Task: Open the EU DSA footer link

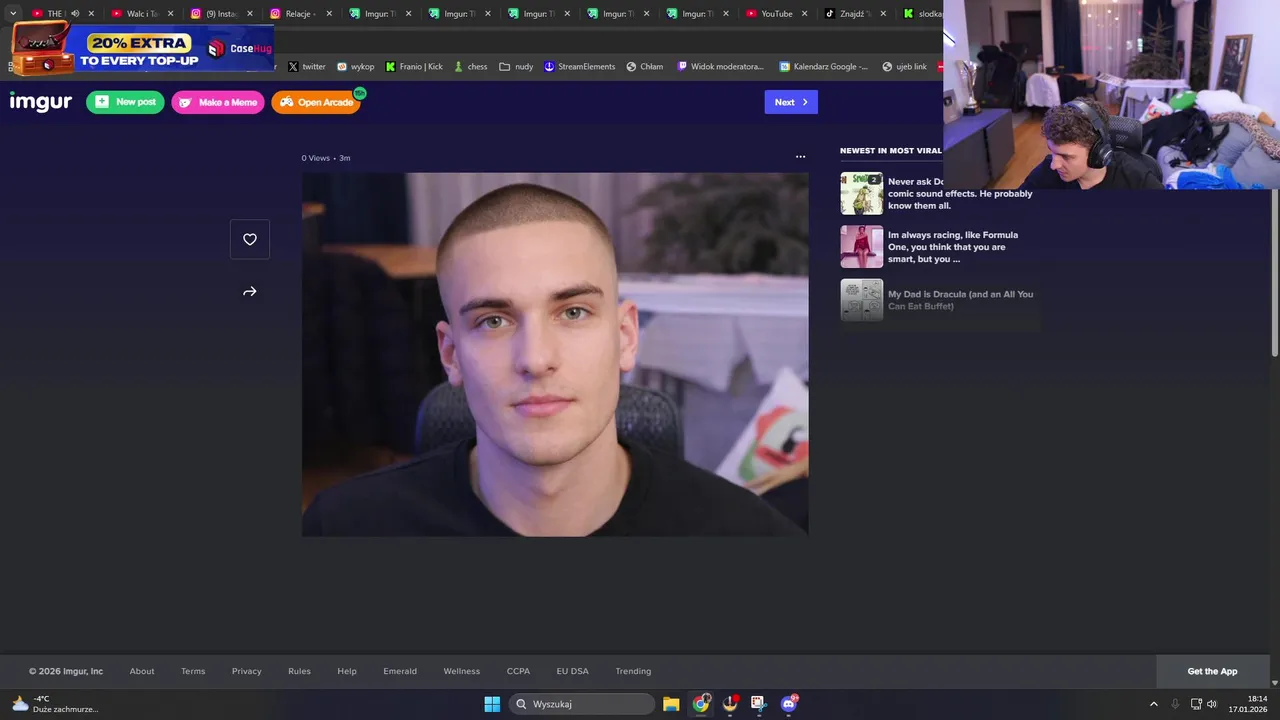Action: point(573,671)
